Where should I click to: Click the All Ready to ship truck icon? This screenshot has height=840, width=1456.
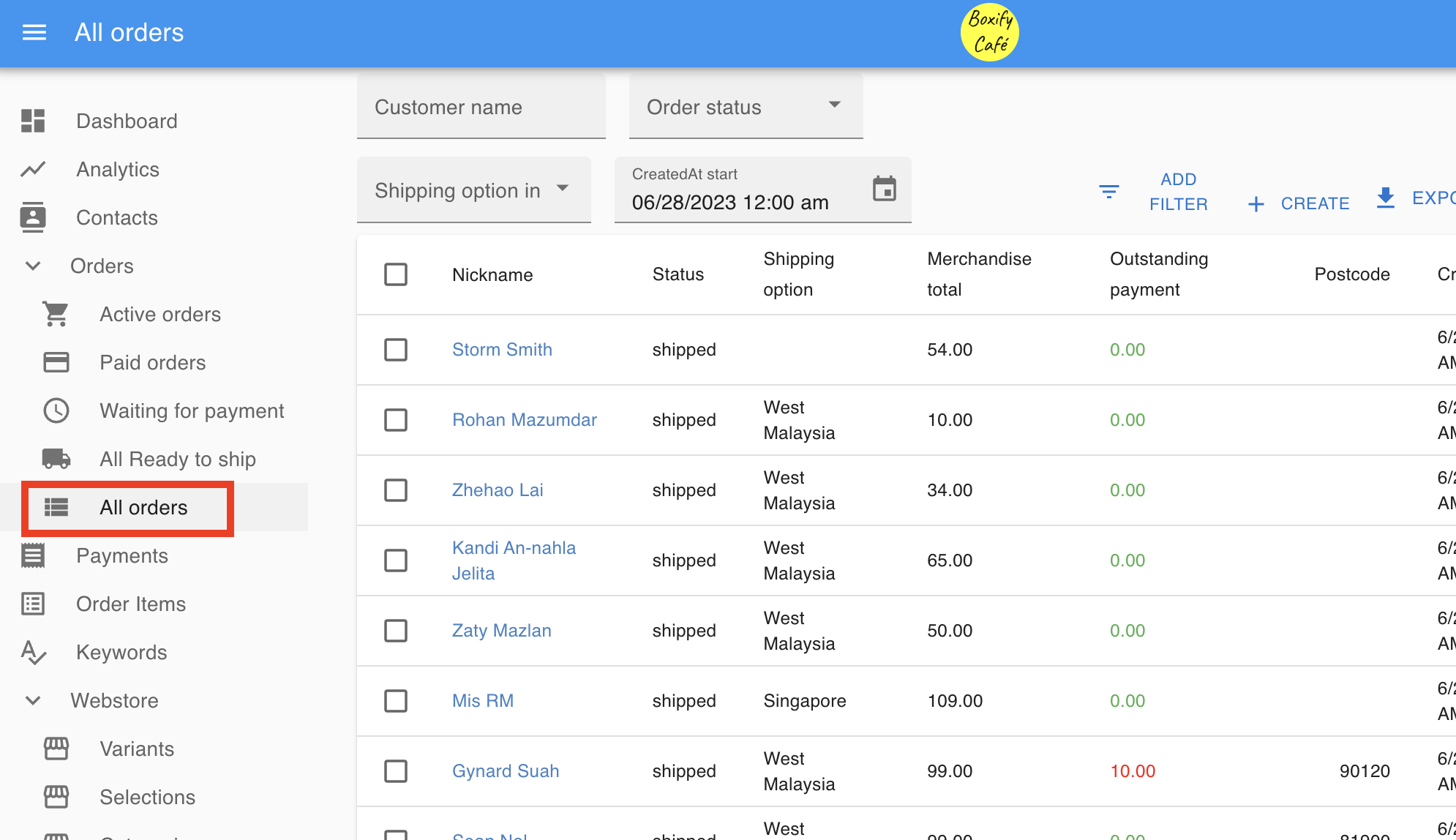click(56, 459)
